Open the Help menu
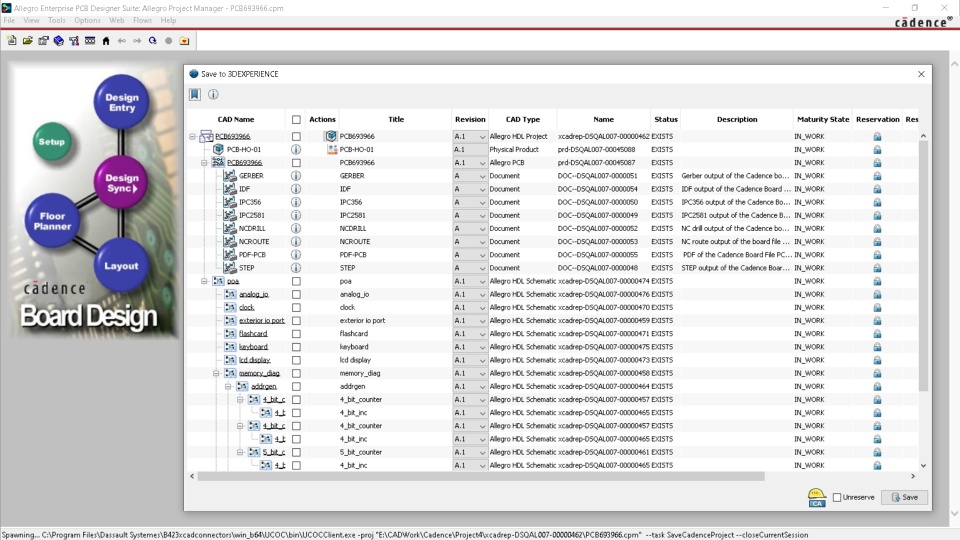 tap(168, 20)
